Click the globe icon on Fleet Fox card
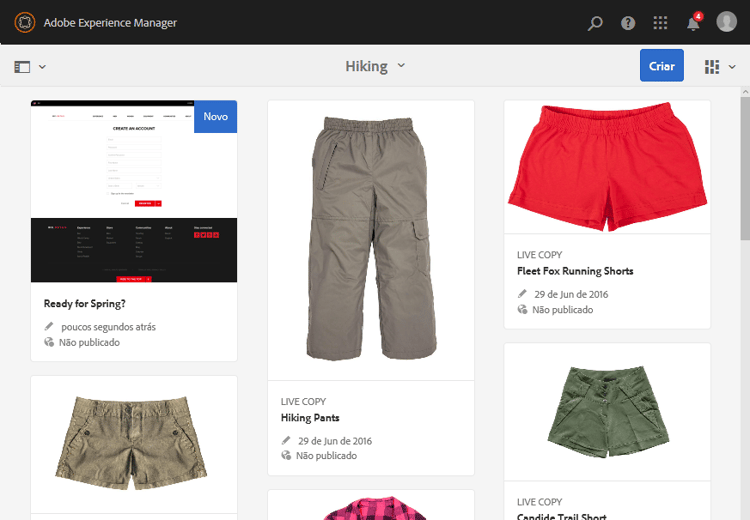This screenshot has width=750, height=520. click(522, 310)
